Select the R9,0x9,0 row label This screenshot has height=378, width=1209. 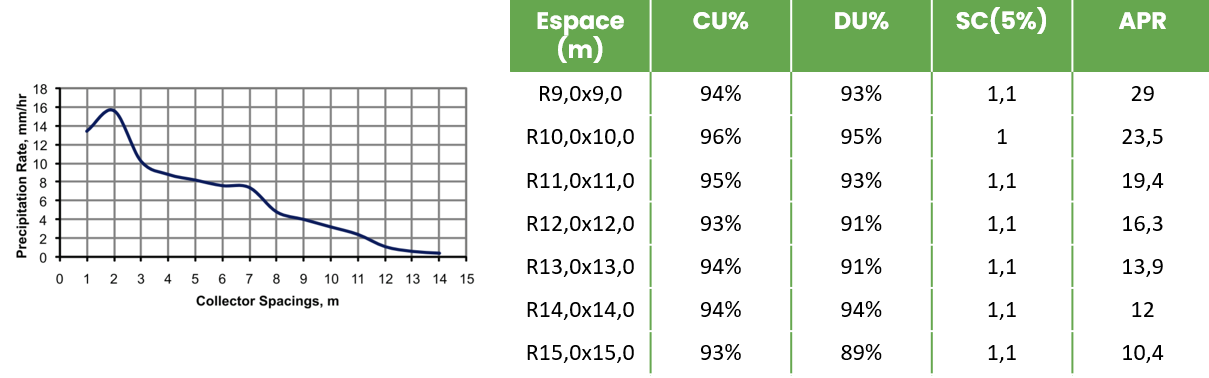click(x=580, y=94)
